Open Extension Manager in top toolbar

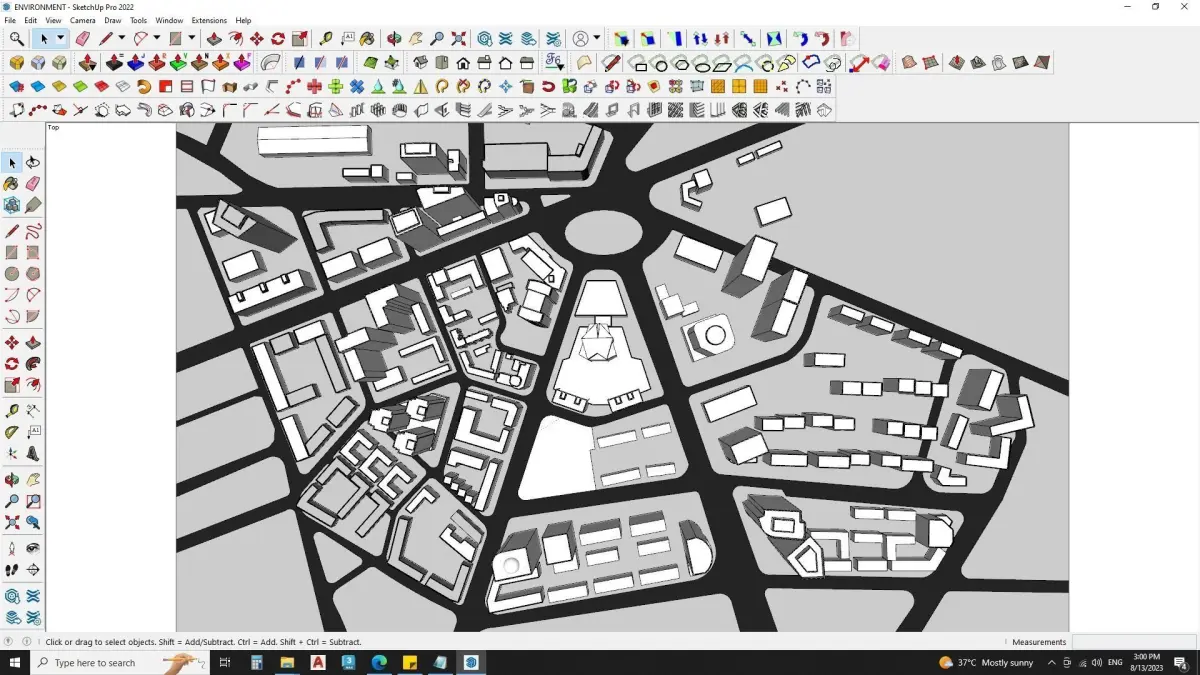(553, 39)
